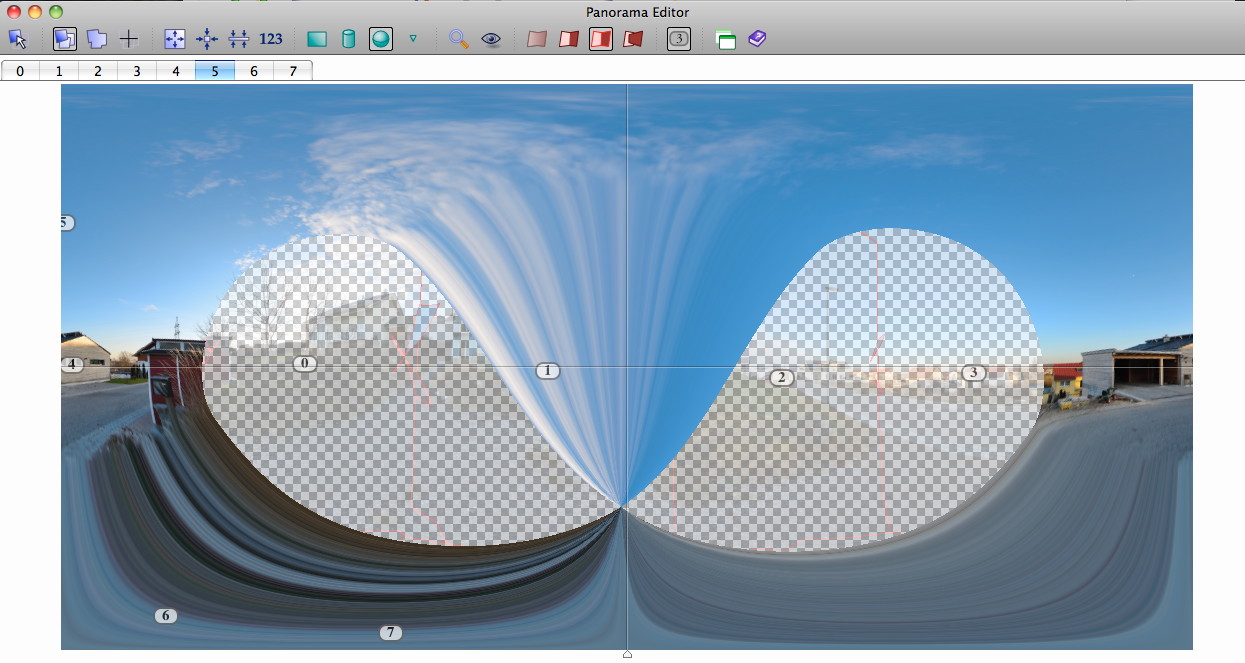Toggle the crosshair grid display
Viewport: 1245px width, 663px height.
129,39
